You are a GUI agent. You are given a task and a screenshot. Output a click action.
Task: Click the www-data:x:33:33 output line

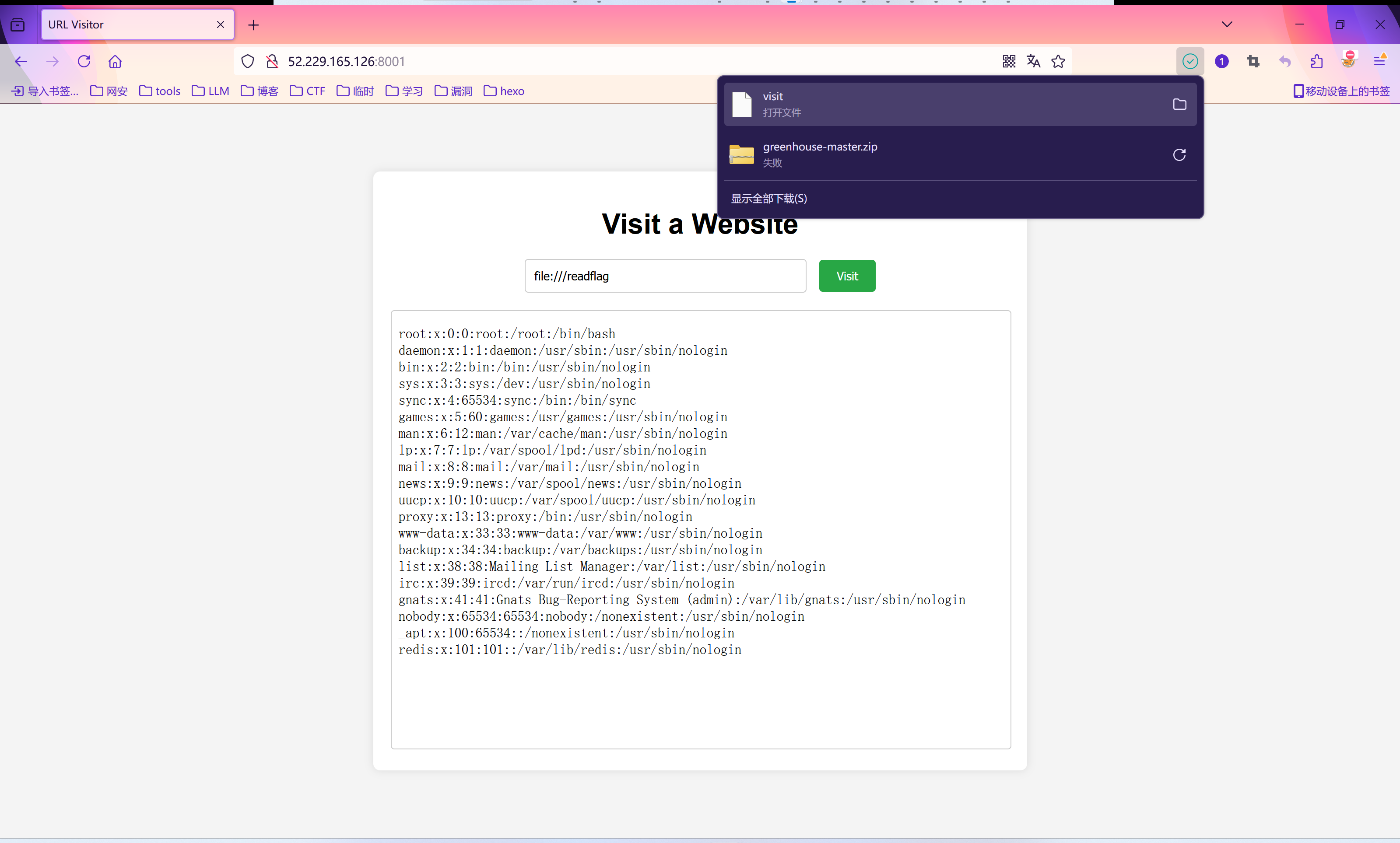coord(580,533)
